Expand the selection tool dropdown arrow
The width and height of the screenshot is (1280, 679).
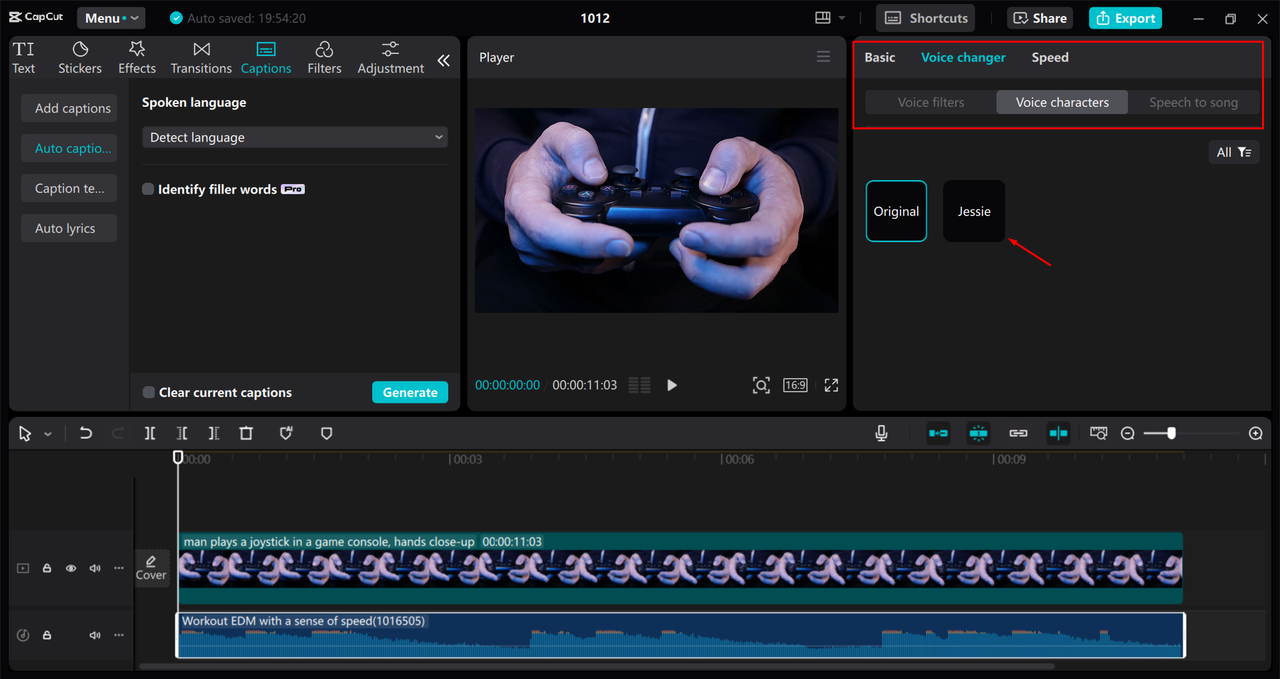(48, 434)
